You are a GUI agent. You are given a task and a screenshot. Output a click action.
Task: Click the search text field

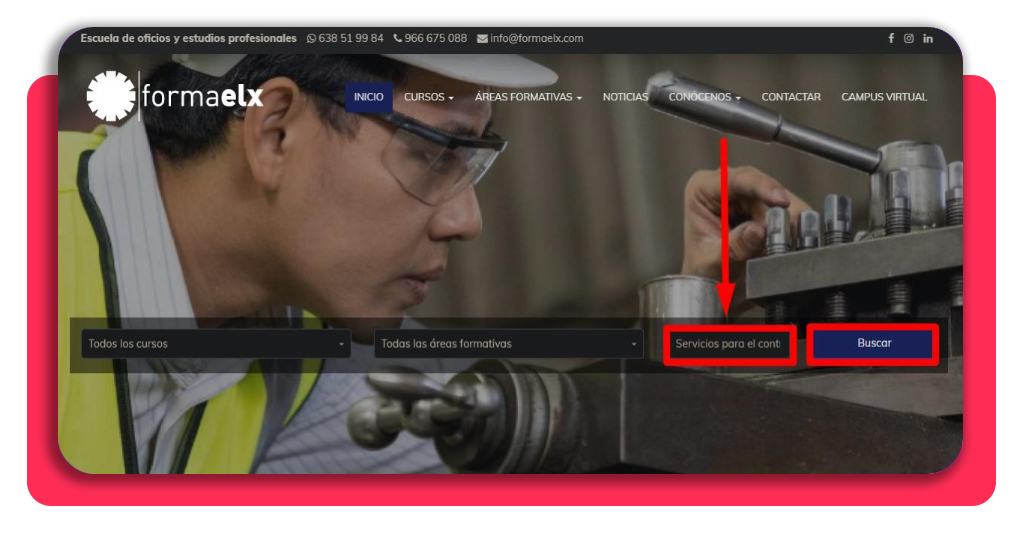(x=729, y=343)
